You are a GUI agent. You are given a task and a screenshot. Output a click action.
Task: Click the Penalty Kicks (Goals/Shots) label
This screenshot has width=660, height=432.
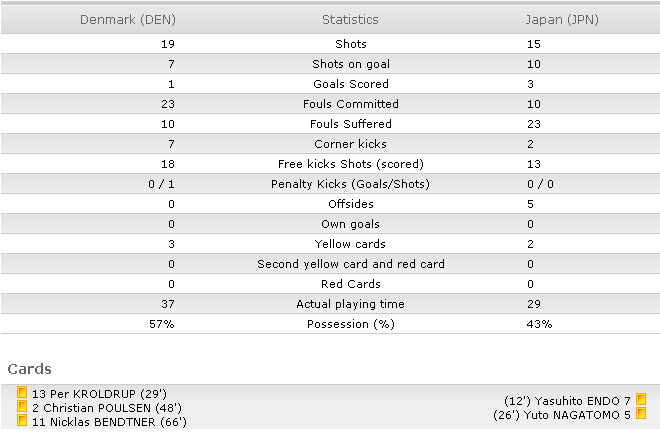(x=350, y=184)
